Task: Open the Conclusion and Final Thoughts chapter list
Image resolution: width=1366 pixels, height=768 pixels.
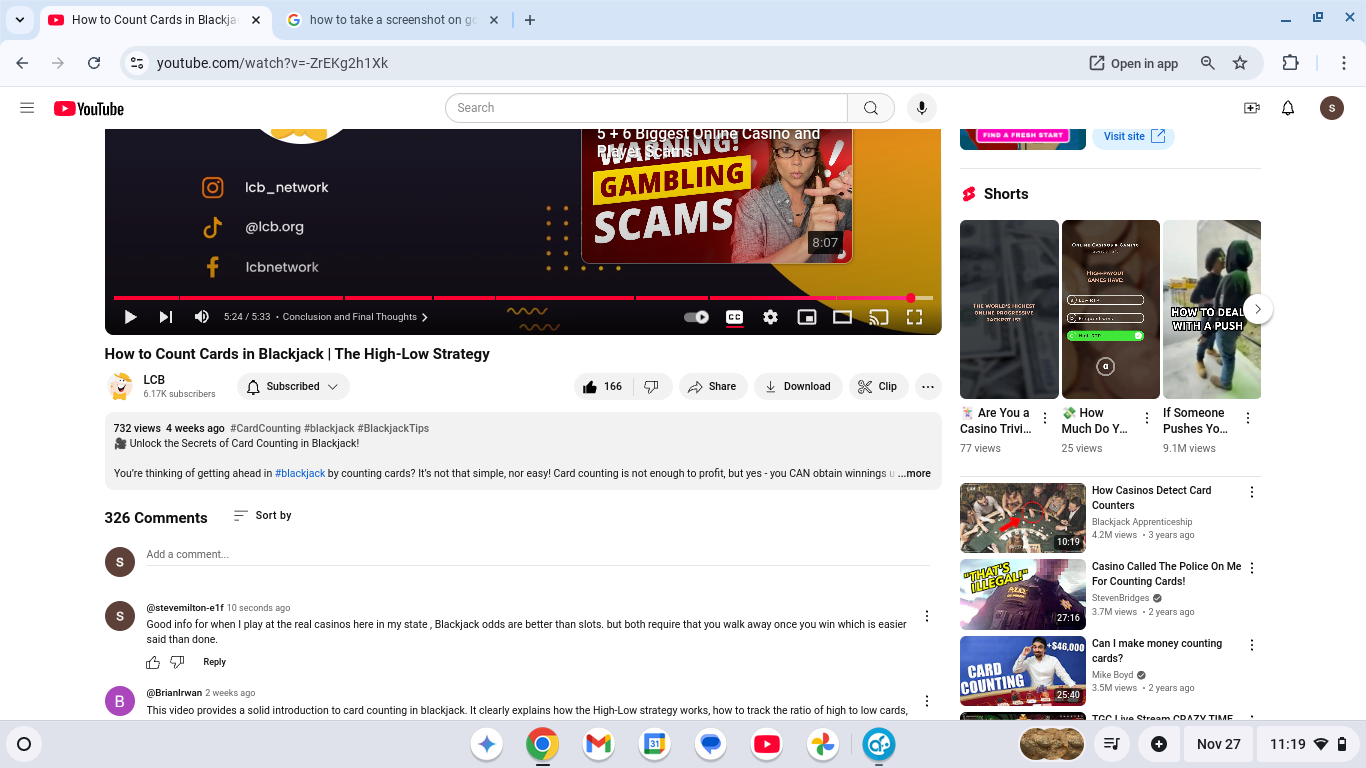Action: [x=355, y=317]
